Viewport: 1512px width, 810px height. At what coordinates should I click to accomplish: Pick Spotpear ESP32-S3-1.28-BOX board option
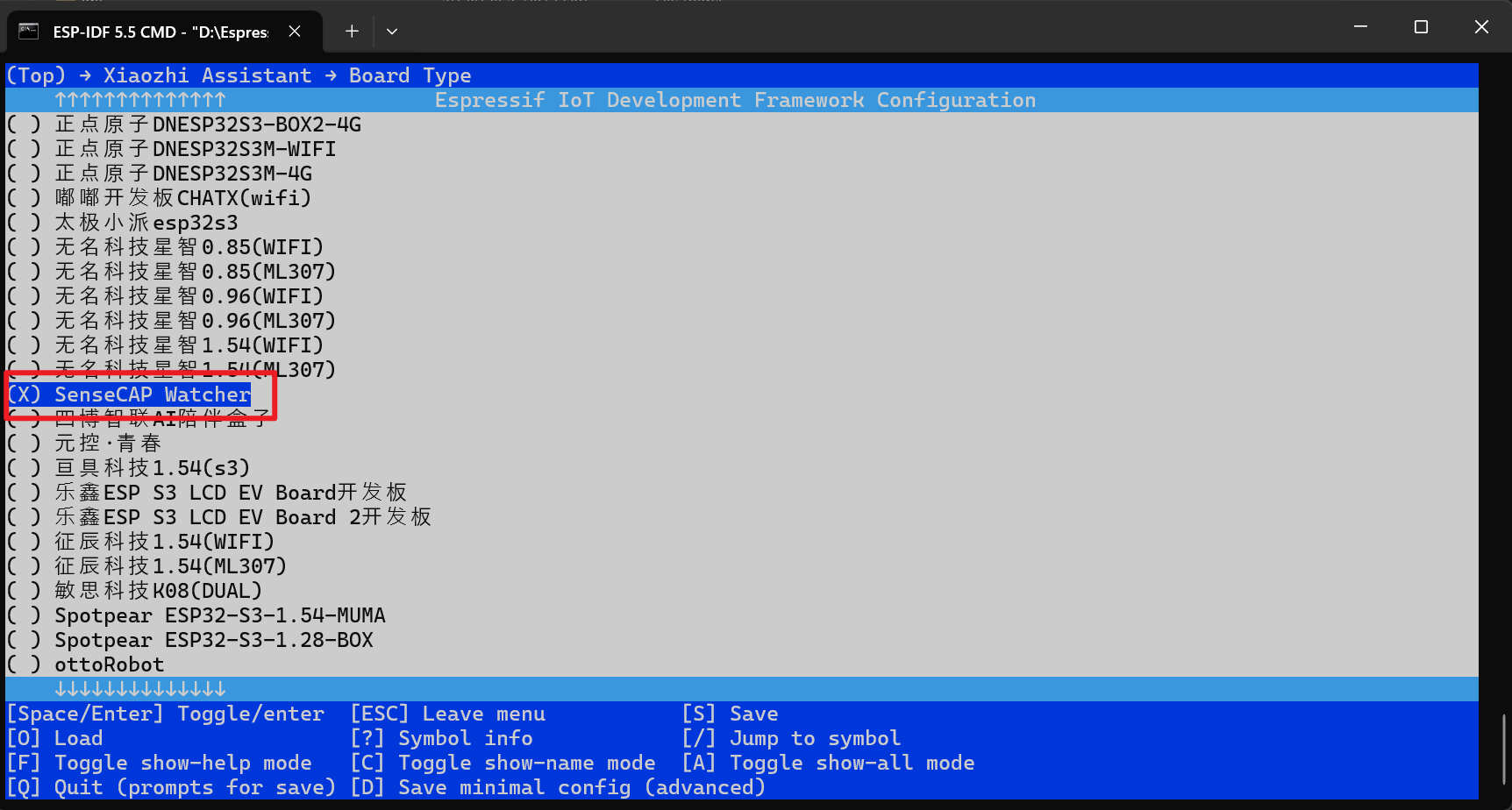click(x=213, y=640)
